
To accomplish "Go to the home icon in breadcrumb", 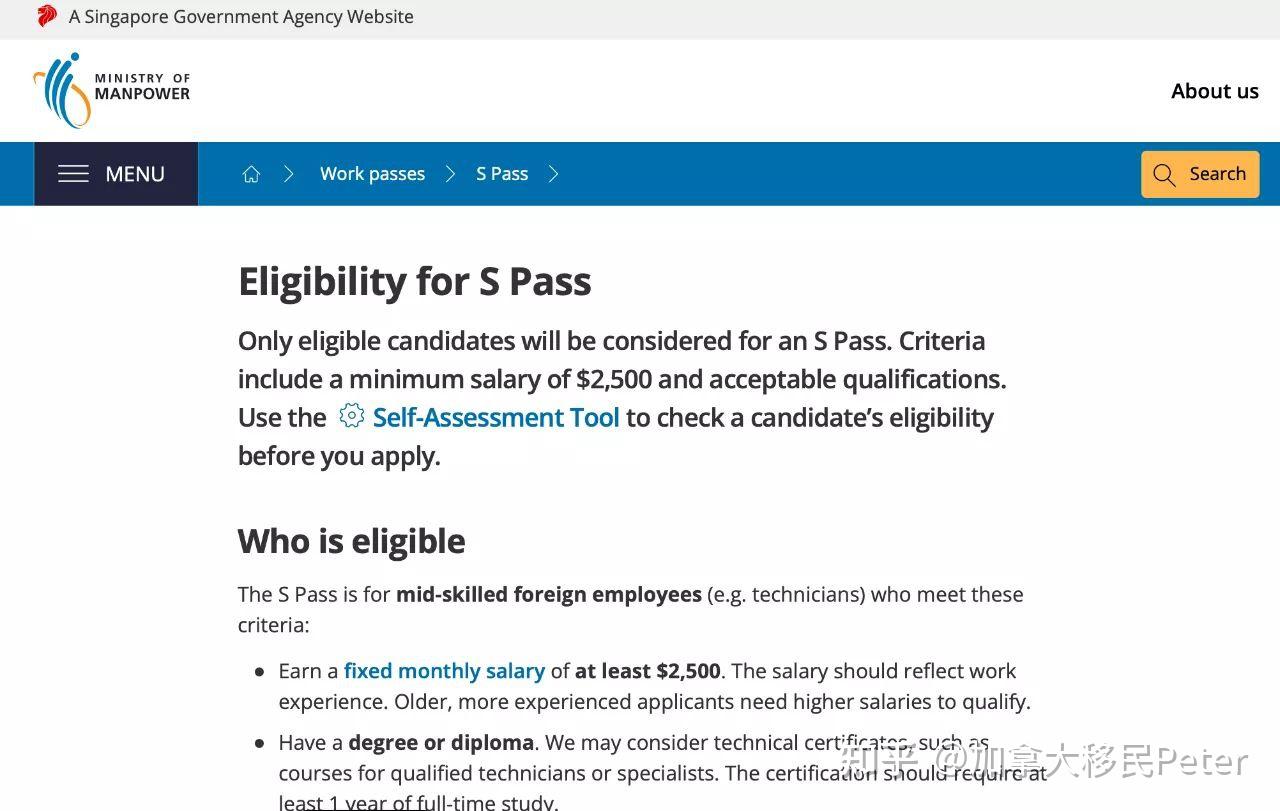I will coord(251,174).
